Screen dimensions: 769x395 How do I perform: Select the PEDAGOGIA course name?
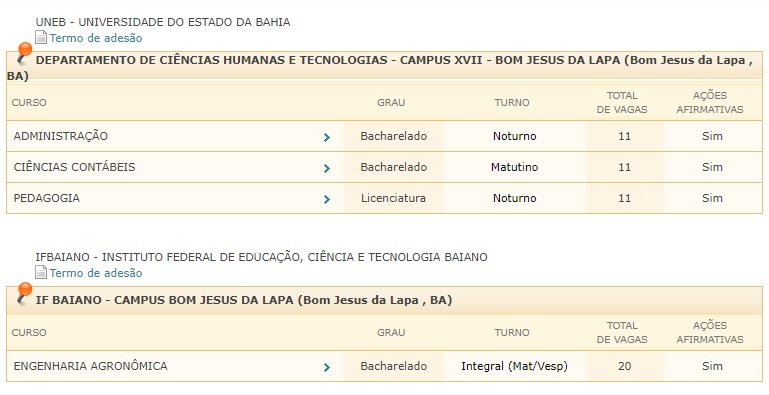point(47,198)
